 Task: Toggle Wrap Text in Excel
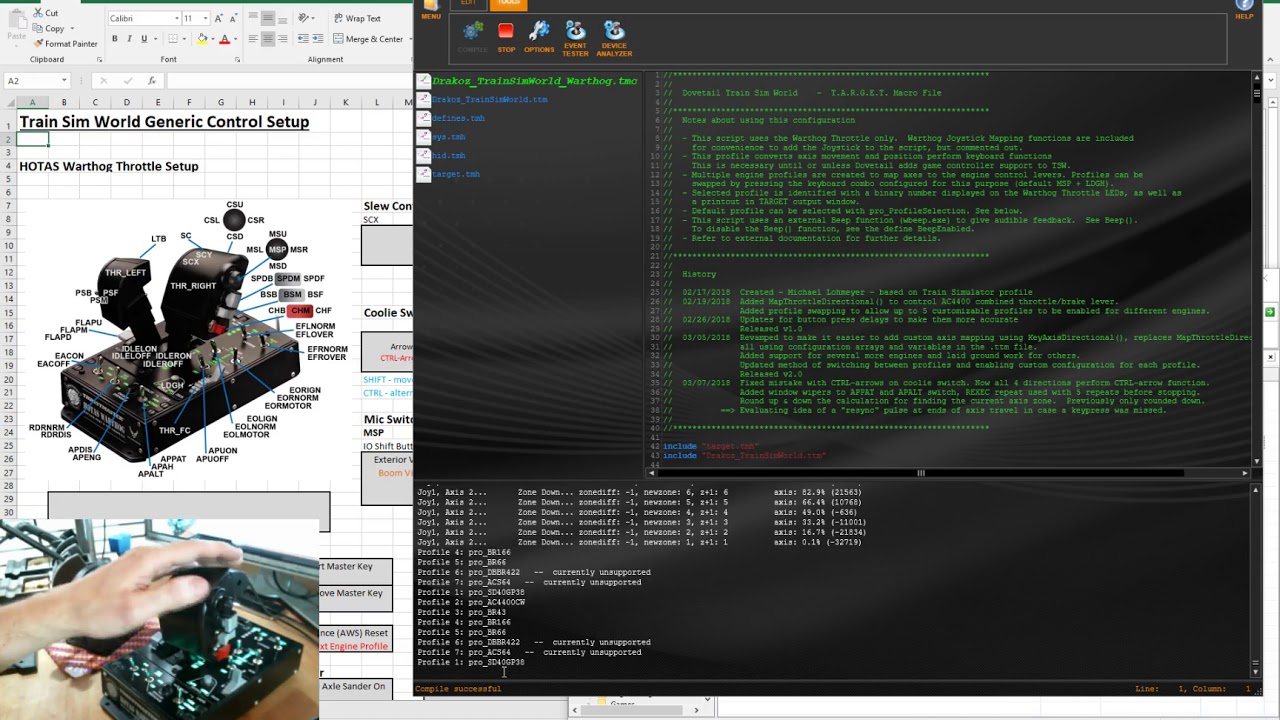[x=358, y=18]
